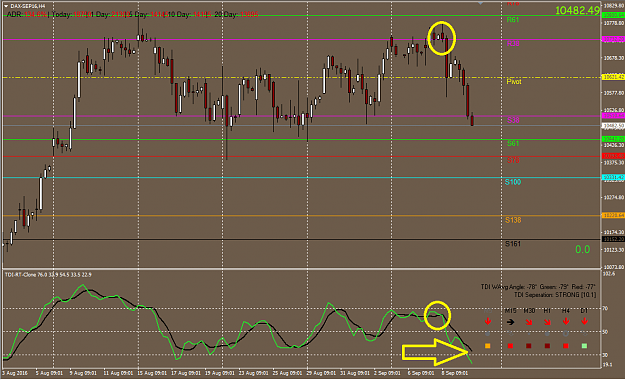Click the magenta R38 resistance label
The height and width of the screenshot is (380, 625).
[513, 43]
